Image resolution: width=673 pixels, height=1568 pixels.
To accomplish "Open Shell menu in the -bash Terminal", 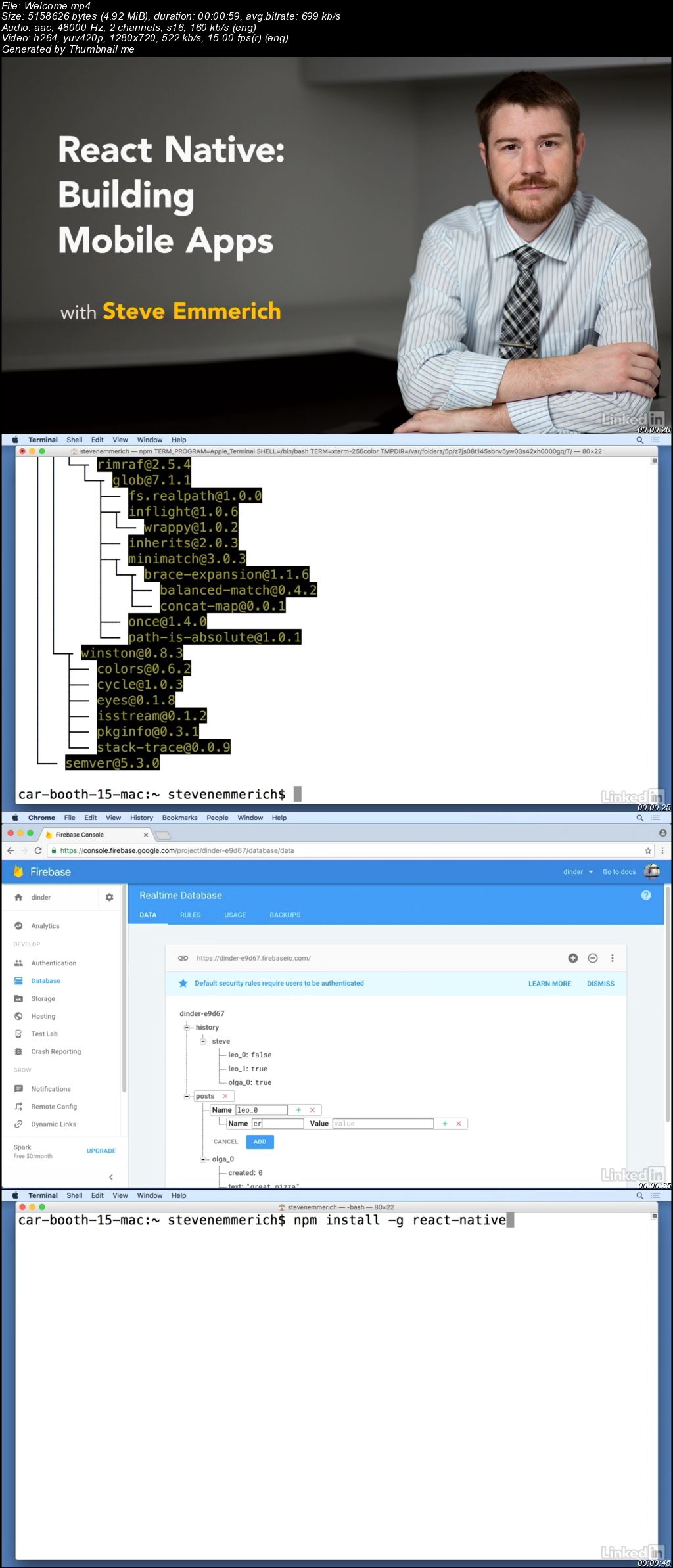I will 74,1195.
